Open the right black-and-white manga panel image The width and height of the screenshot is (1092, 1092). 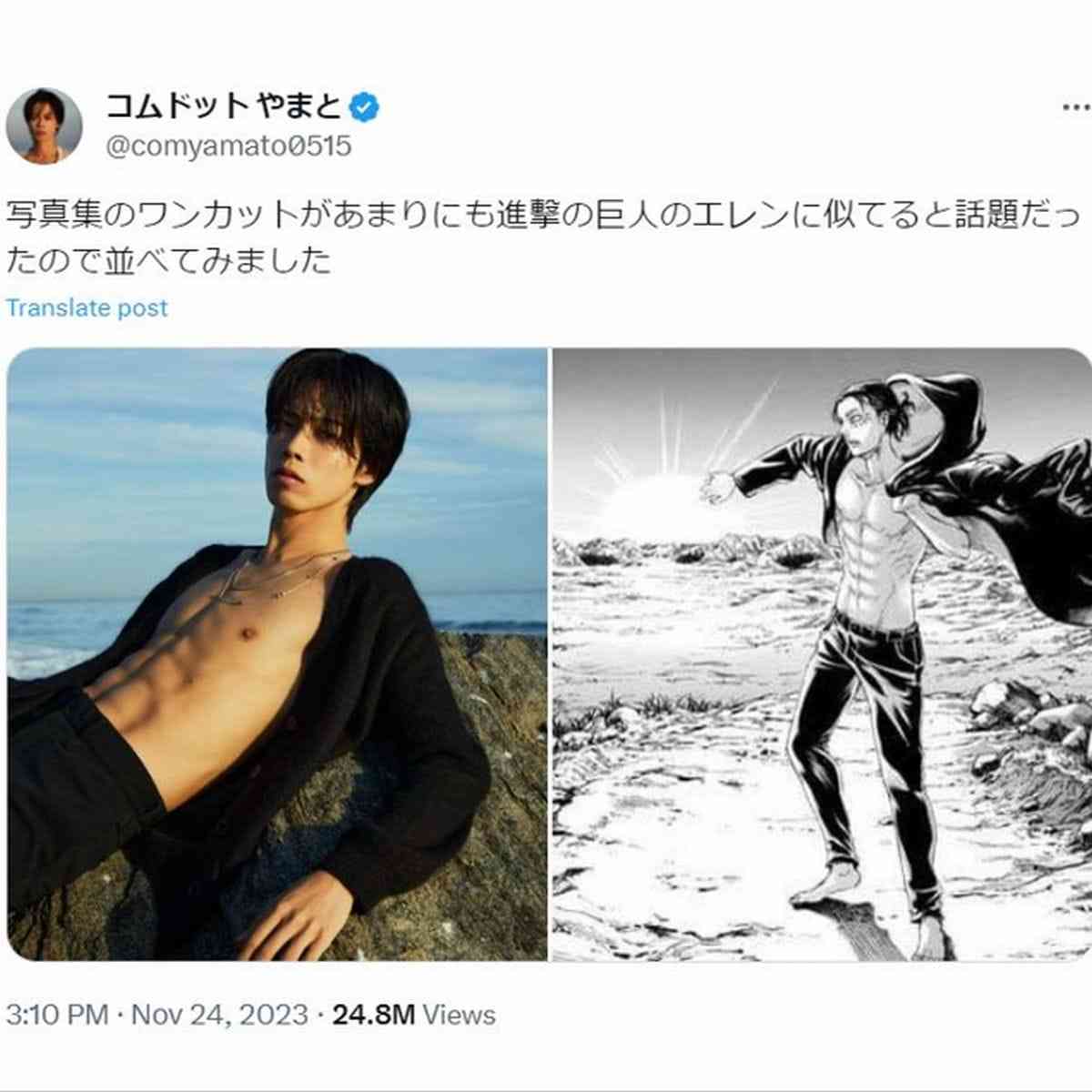(822, 654)
